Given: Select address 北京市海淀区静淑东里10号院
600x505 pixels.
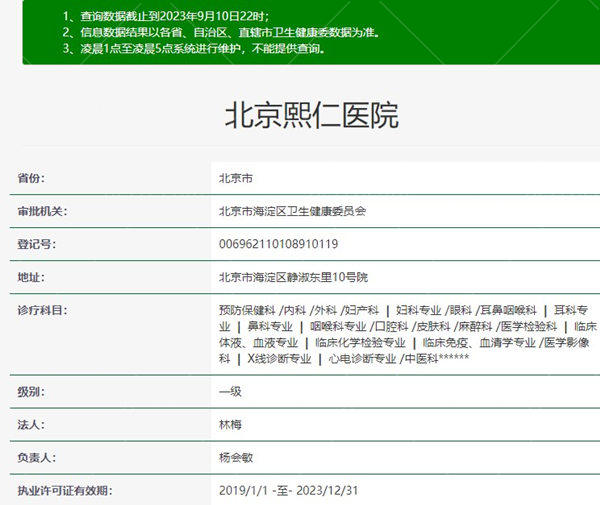Looking at the screenshot, I should coord(293,277).
